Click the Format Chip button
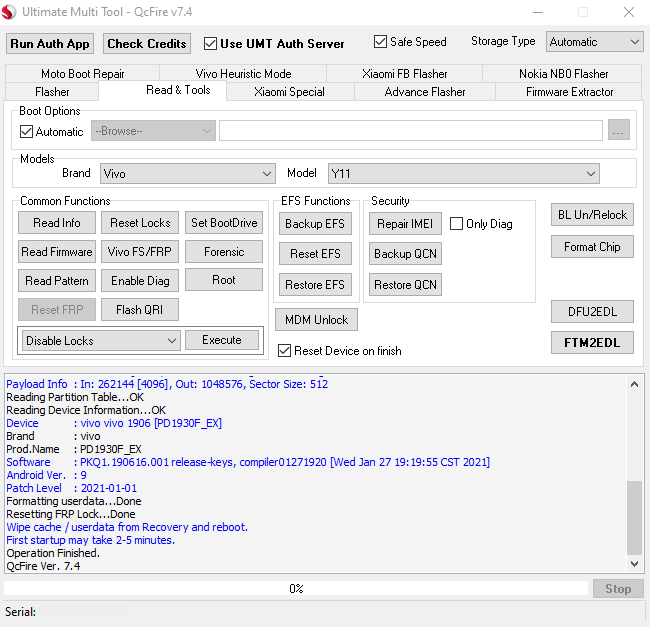 (x=592, y=247)
